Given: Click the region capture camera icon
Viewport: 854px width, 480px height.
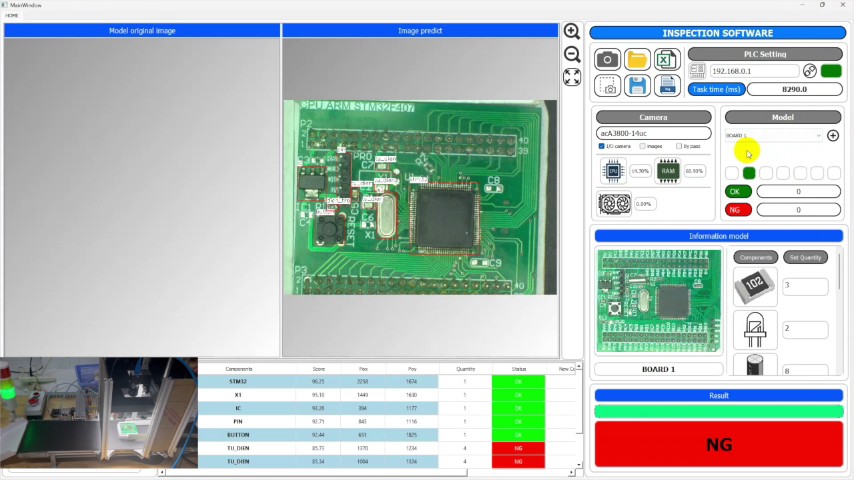Looking at the screenshot, I should [607, 86].
